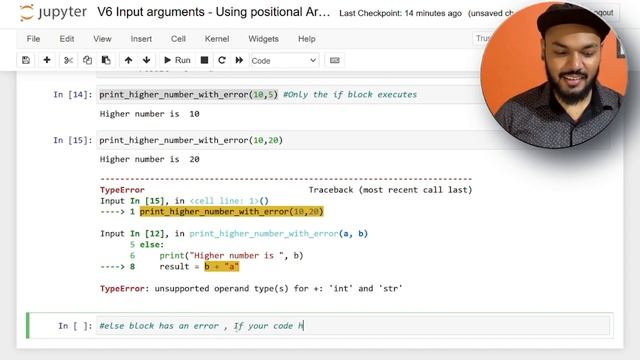The image size is (640, 360).
Task: Click the Input In [12] traceback line
Action: point(234,233)
